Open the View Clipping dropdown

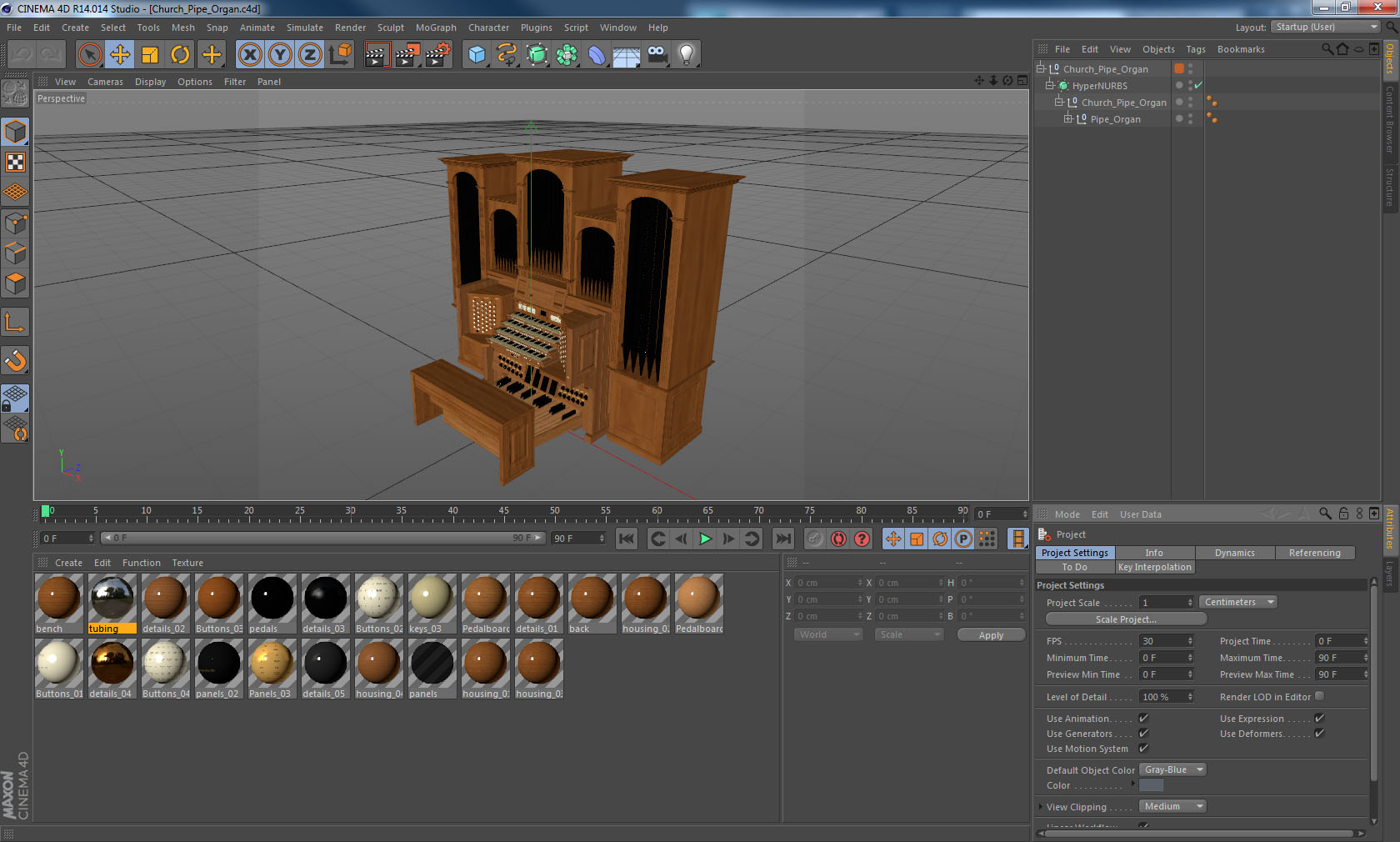(1172, 806)
